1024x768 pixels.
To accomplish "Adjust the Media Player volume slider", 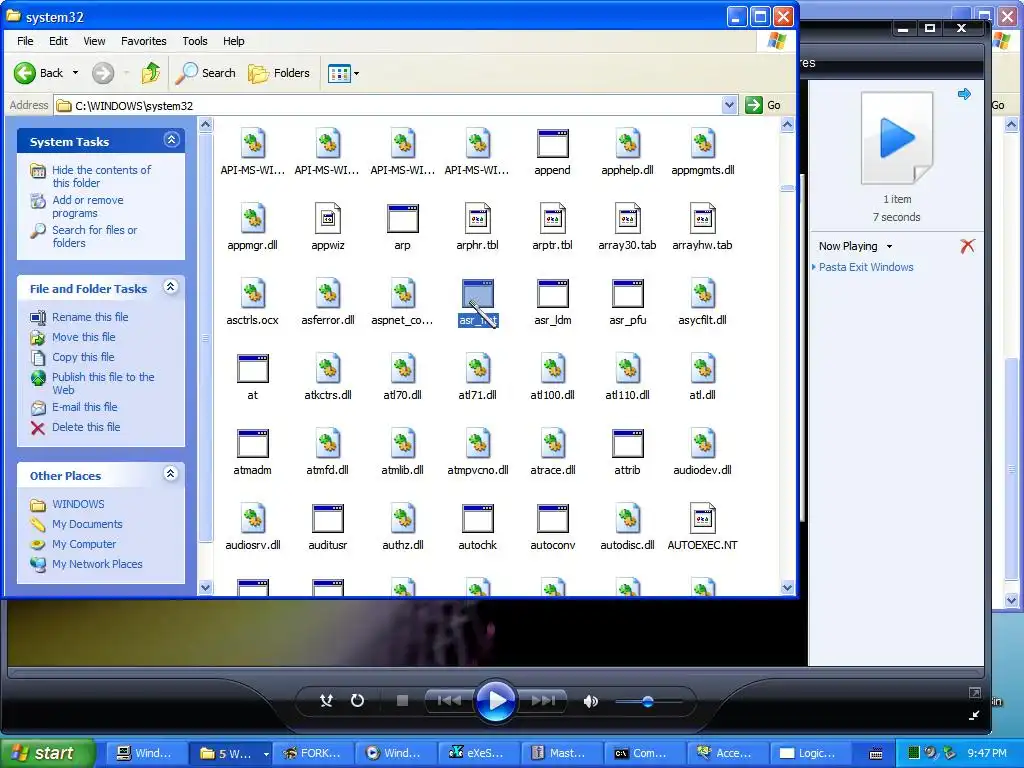I will point(648,702).
